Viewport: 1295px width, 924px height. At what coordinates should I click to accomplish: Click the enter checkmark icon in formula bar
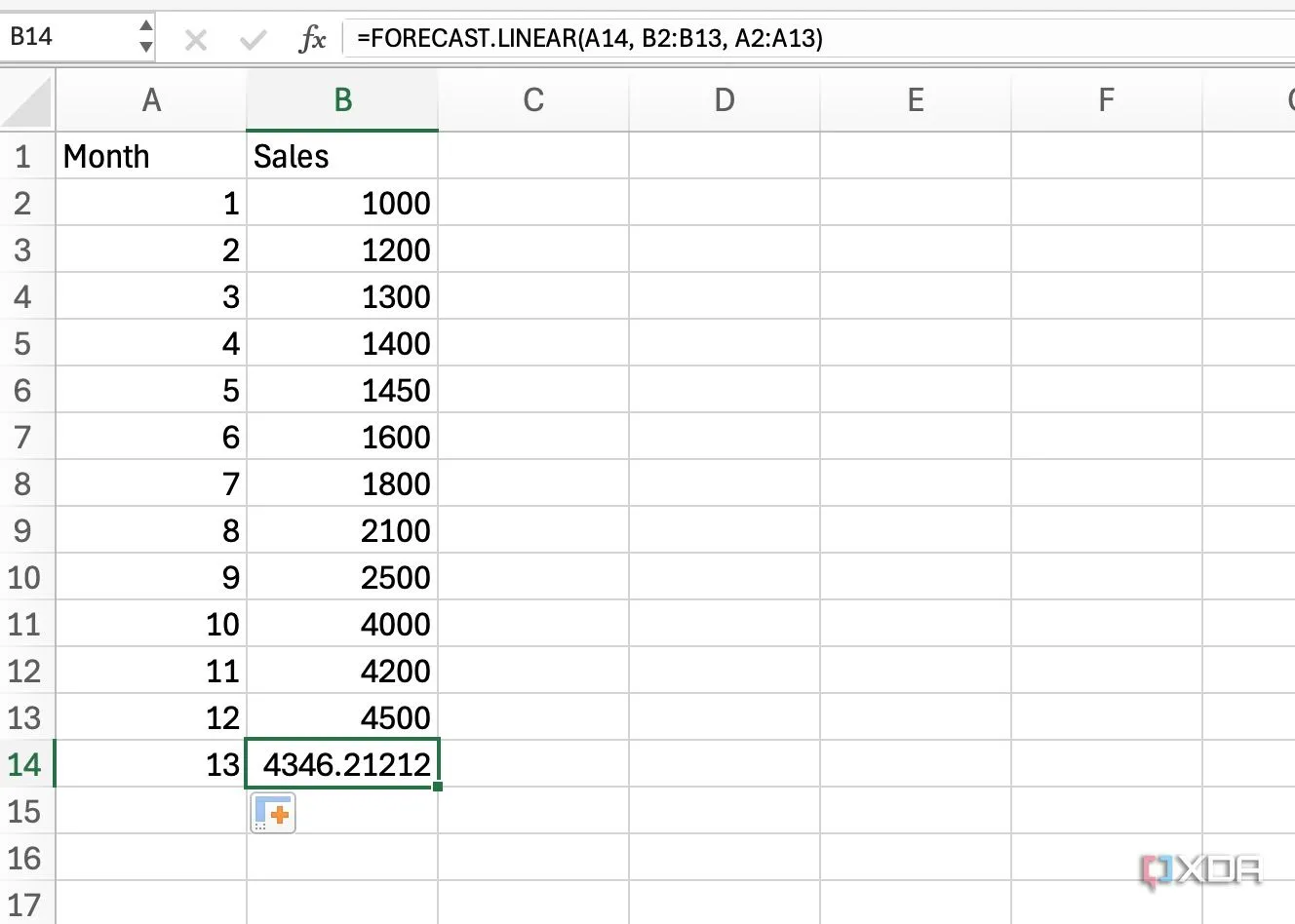253,39
